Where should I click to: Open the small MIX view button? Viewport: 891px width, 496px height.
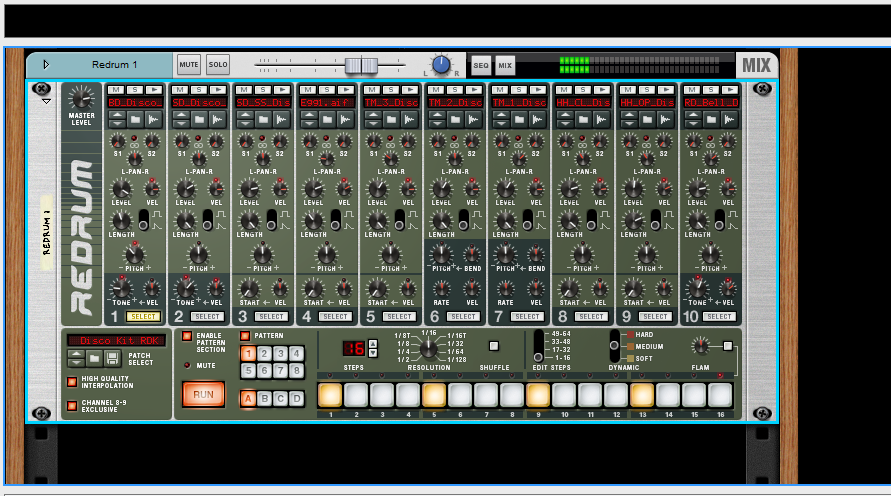(505, 65)
